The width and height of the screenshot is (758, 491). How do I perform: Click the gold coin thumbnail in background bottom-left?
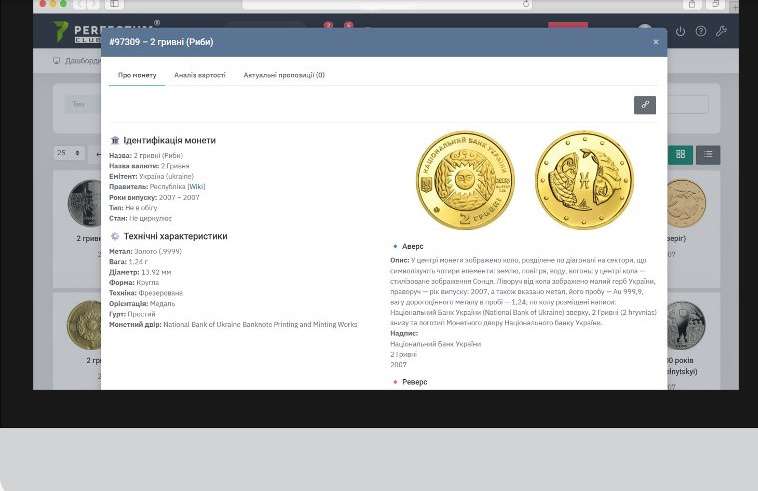[x=85, y=325]
